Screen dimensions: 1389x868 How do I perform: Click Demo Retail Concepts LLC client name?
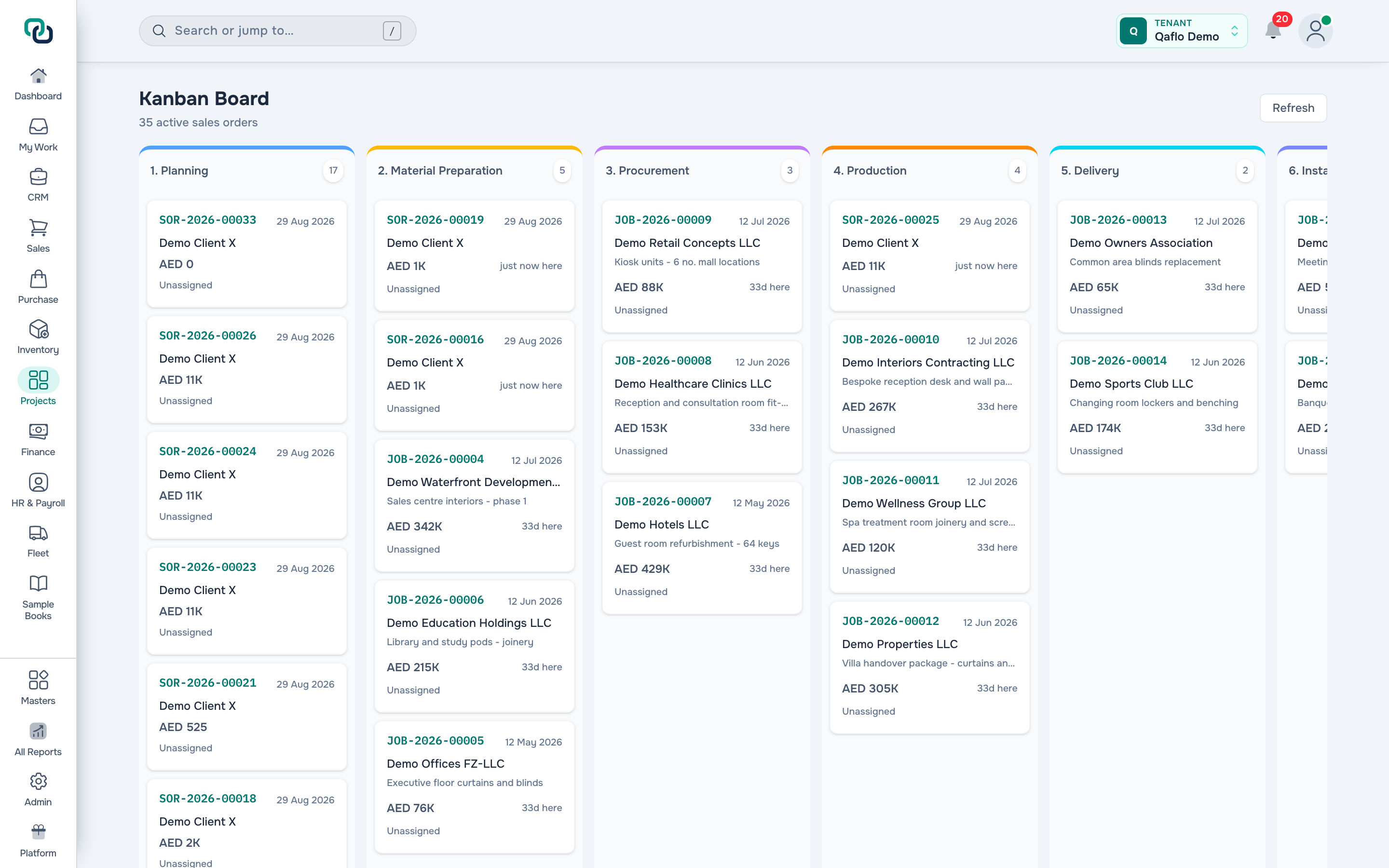pyautogui.click(x=687, y=243)
